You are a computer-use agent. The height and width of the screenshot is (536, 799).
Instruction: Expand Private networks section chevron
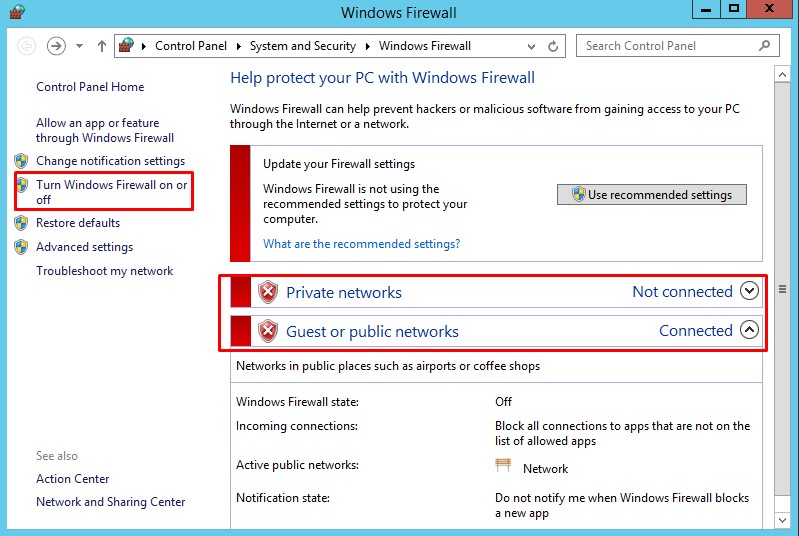point(749,291)
